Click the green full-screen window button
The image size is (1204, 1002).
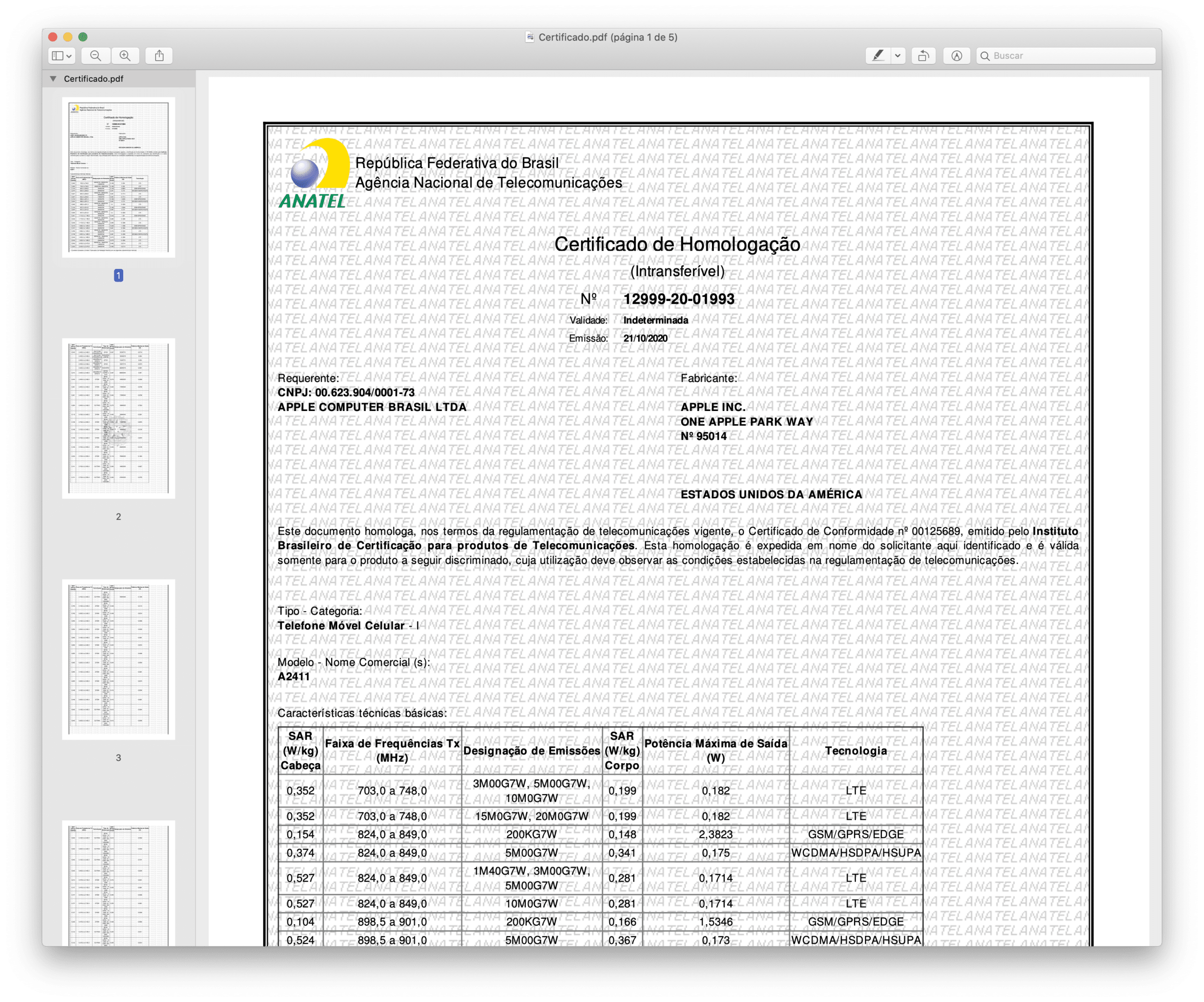pos(83,37)
